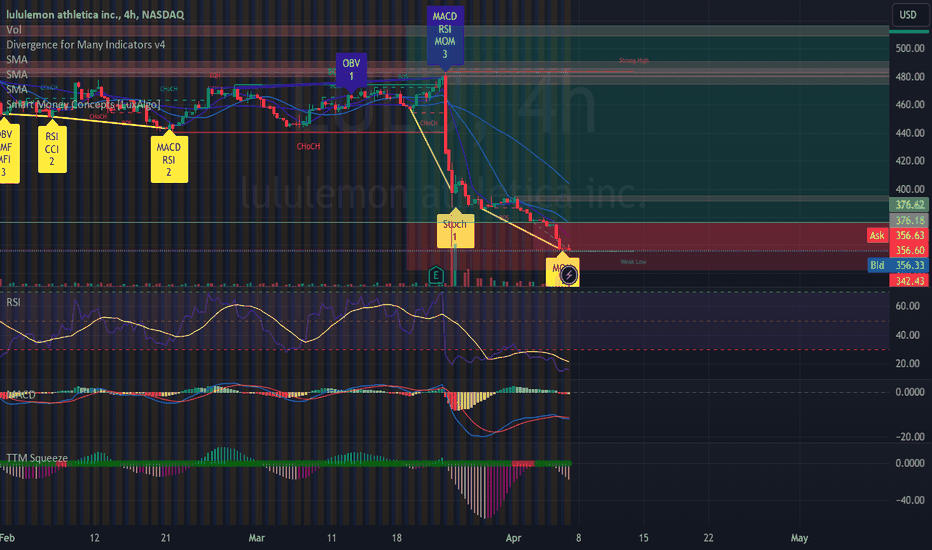
Task: Click the 20.00 RSI axis value
Action: [908, 364]
